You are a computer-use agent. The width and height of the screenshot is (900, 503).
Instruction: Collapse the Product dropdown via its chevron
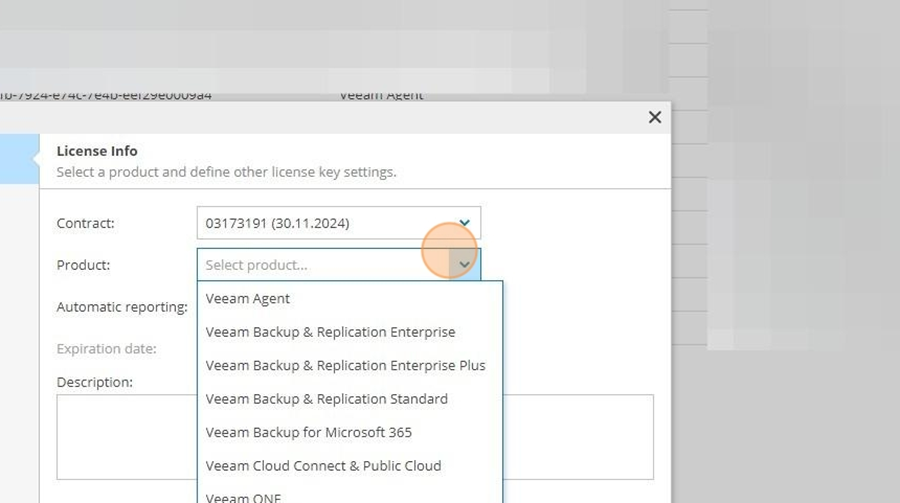tap(464, 265)
